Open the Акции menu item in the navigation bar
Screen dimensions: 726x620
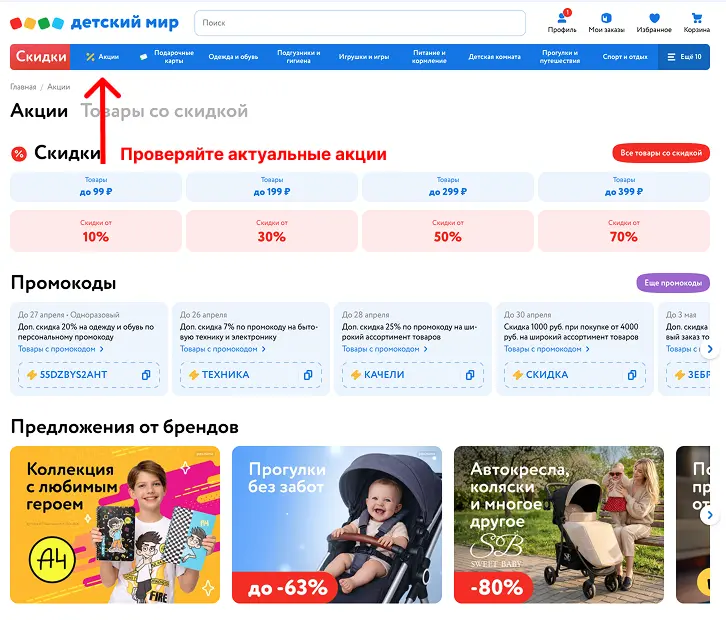pos(103,57)
